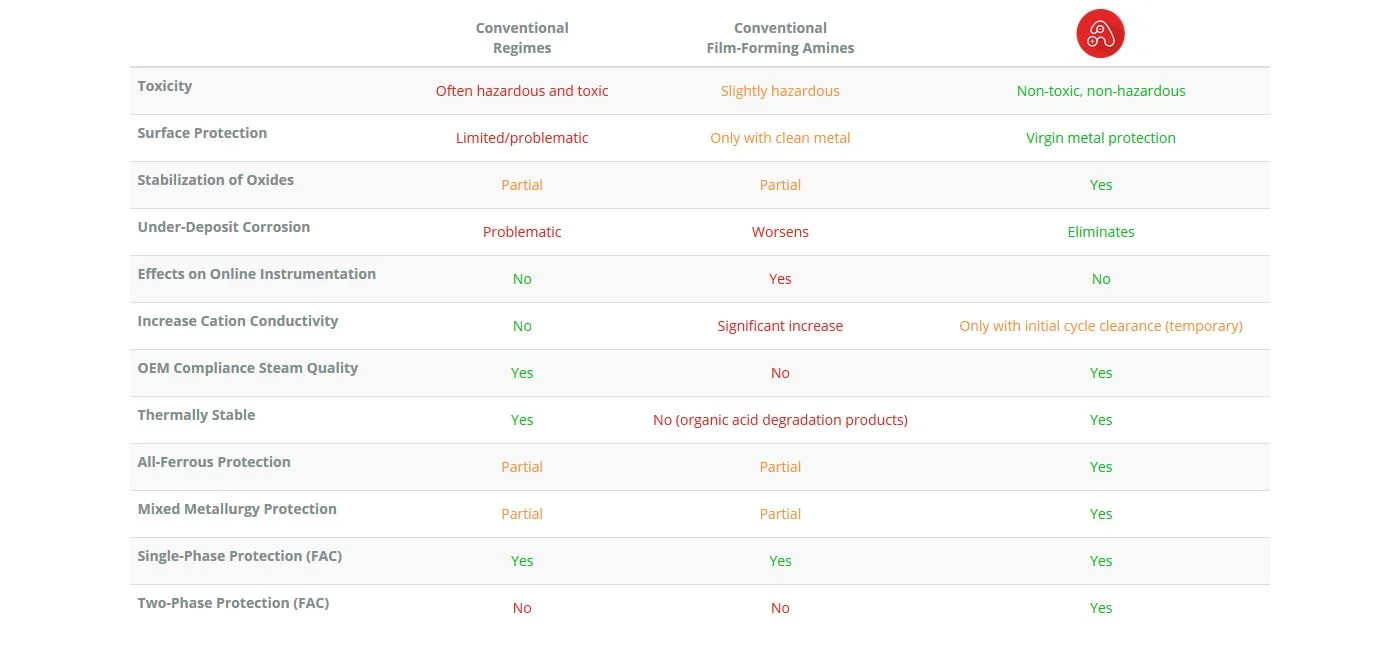Select the "Thermally Stable" row label
The image size is (1377, 667).
click(197, 415)
